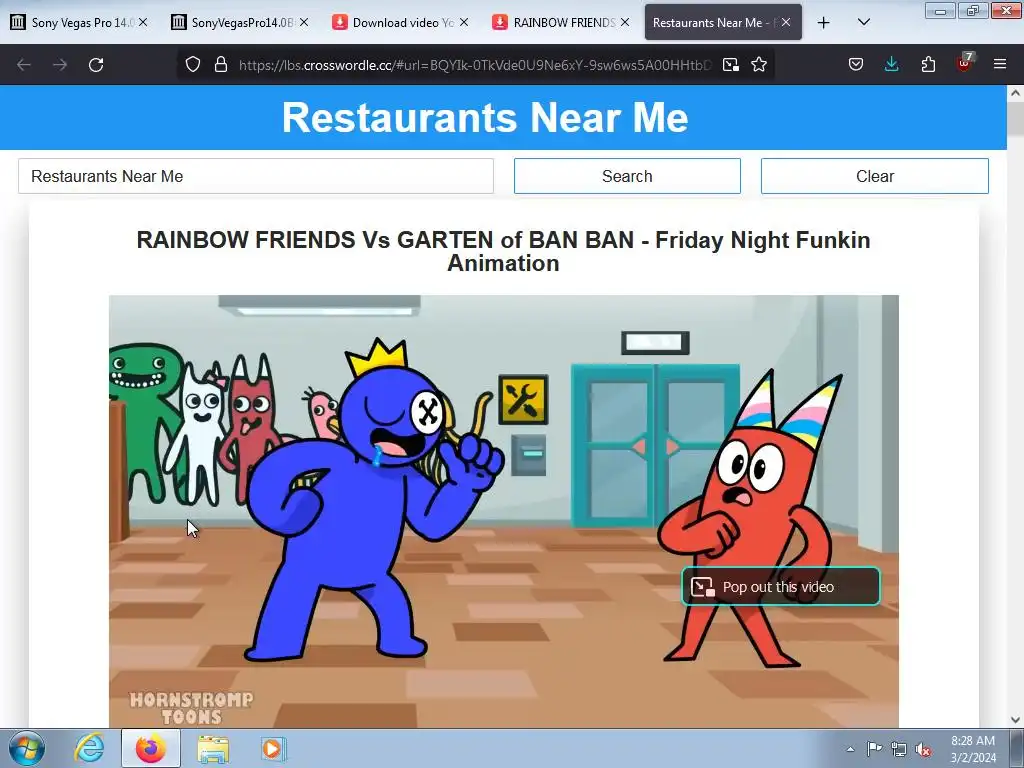1024x768 pixels.
Task: Show site security padlock info
Action: pos(221,65)
